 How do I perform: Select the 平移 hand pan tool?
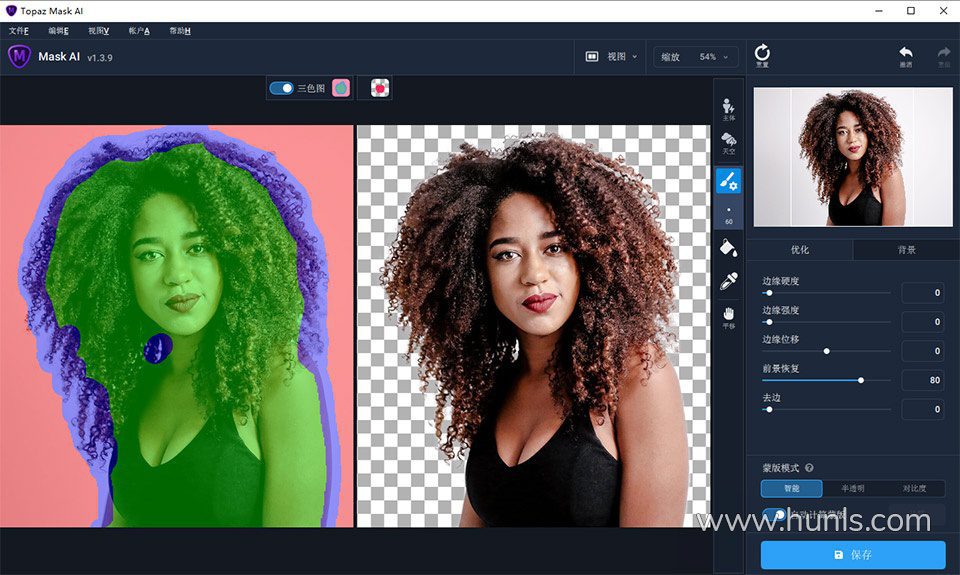729,317
